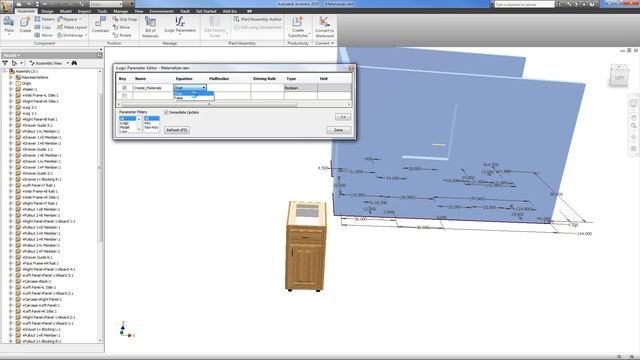Image resolution: width=640 pixels, height=360 pixels.
Task: Switch to the Tools ribbon tab
Action: click(102, 11)
